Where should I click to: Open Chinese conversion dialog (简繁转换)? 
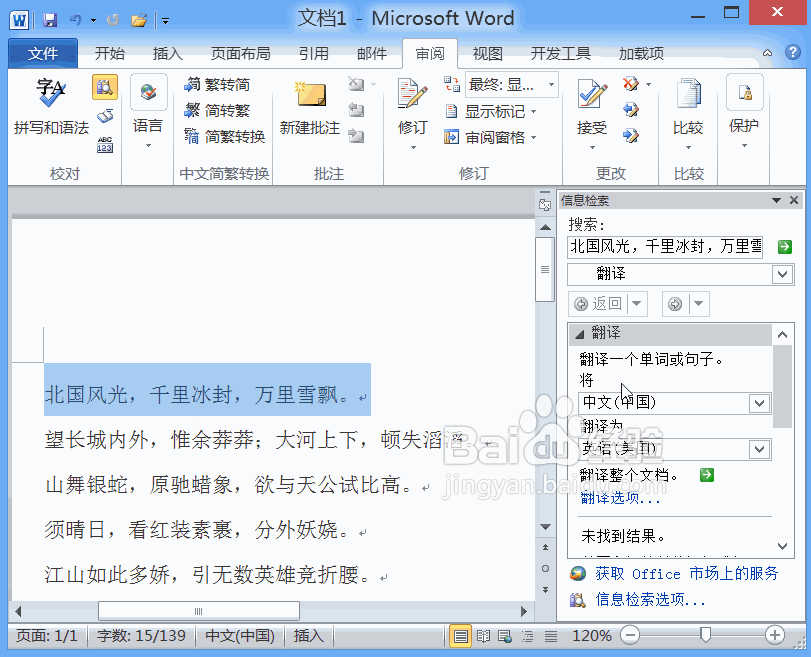(225, 137)
